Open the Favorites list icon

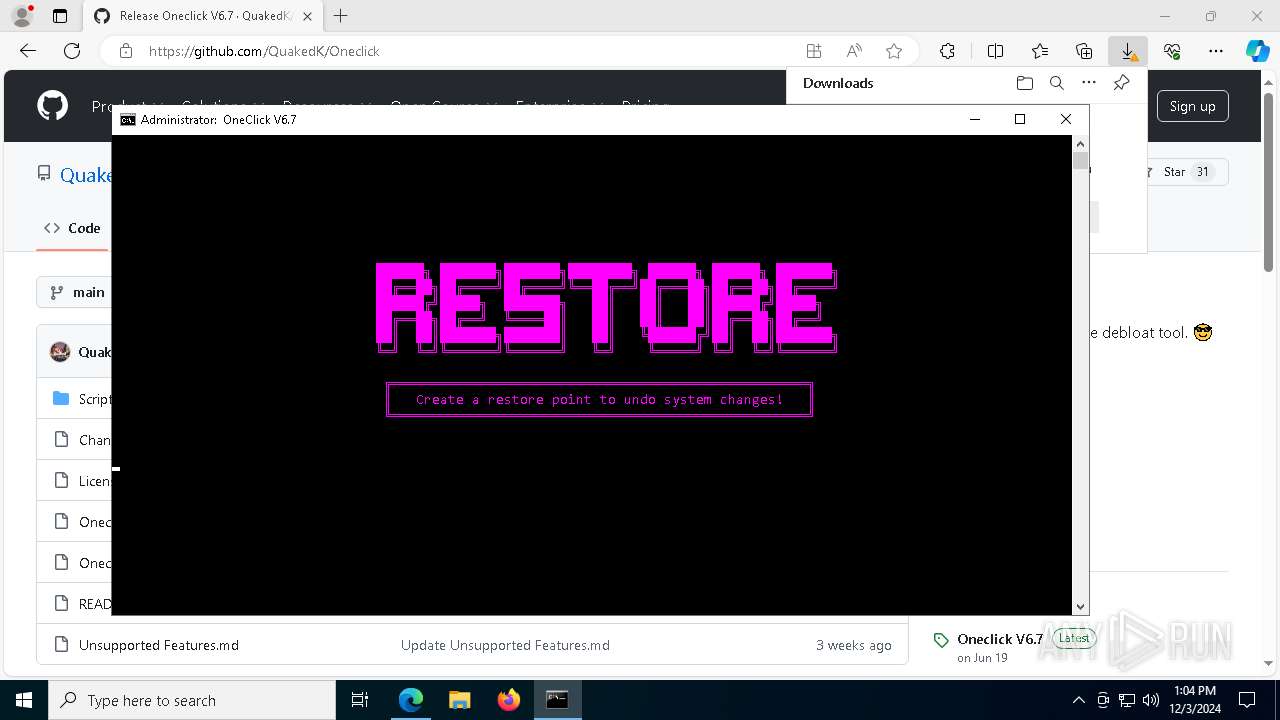tap(1040, 51)
